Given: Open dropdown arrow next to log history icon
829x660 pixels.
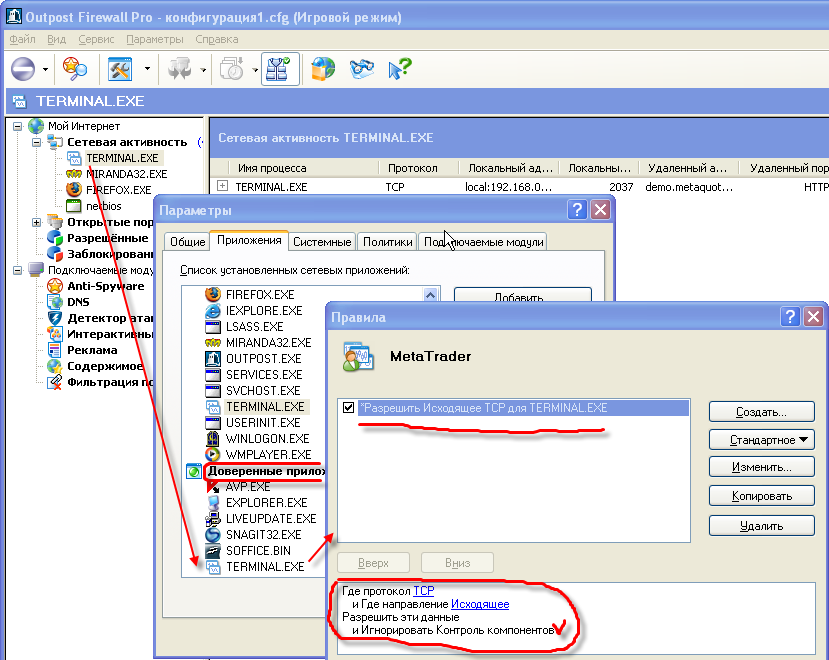Looking at the screenshot, I should 255,69.
